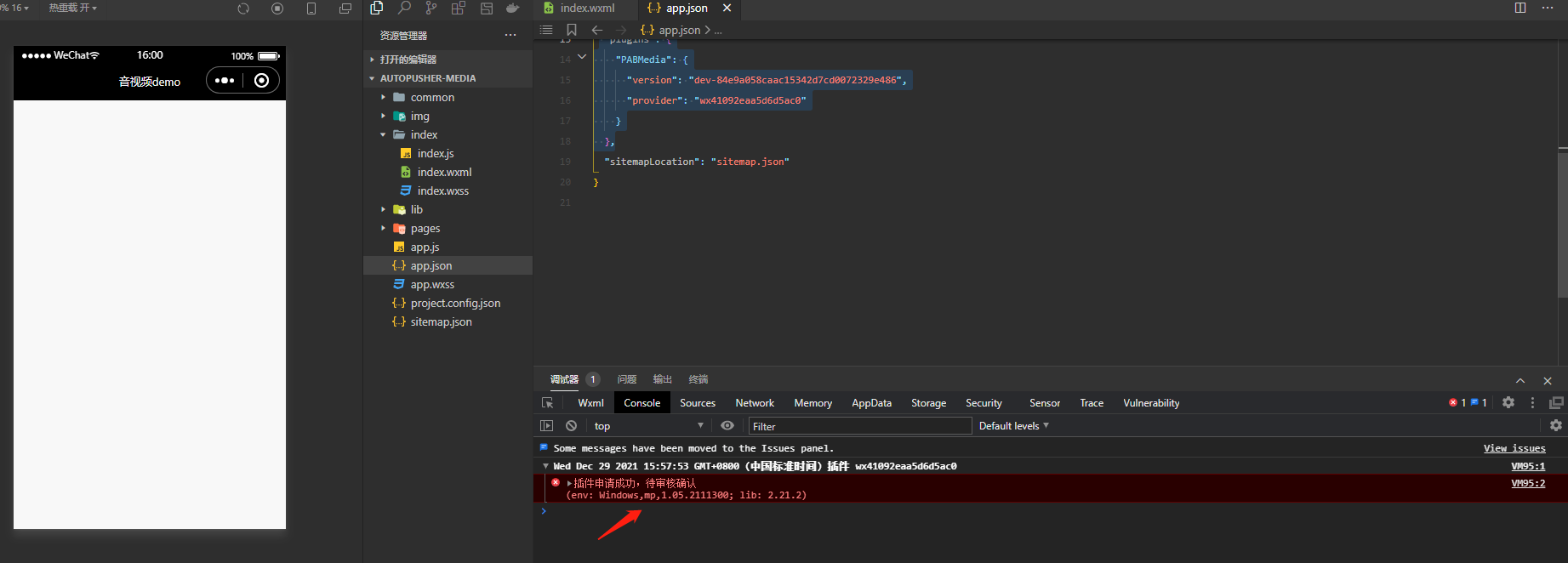
Task: Open the VM95:2 source link
Action: (1528, 483)
